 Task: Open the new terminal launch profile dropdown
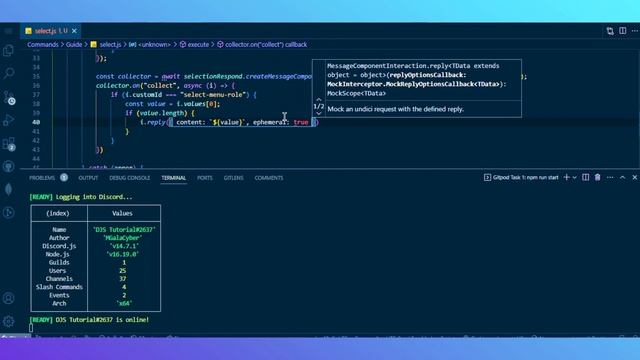pos(574,178)
